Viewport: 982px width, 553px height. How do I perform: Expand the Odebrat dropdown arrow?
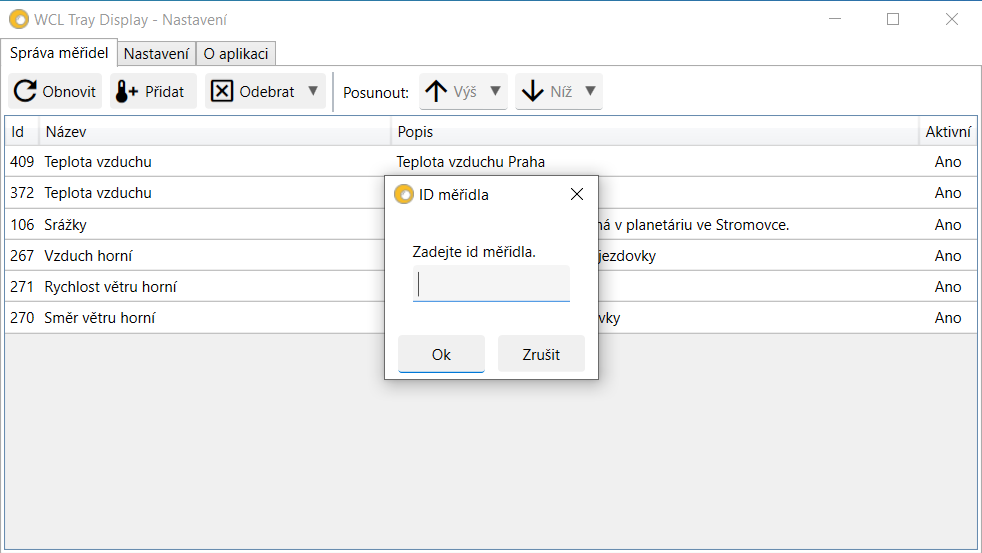click(x=313, y=91)
